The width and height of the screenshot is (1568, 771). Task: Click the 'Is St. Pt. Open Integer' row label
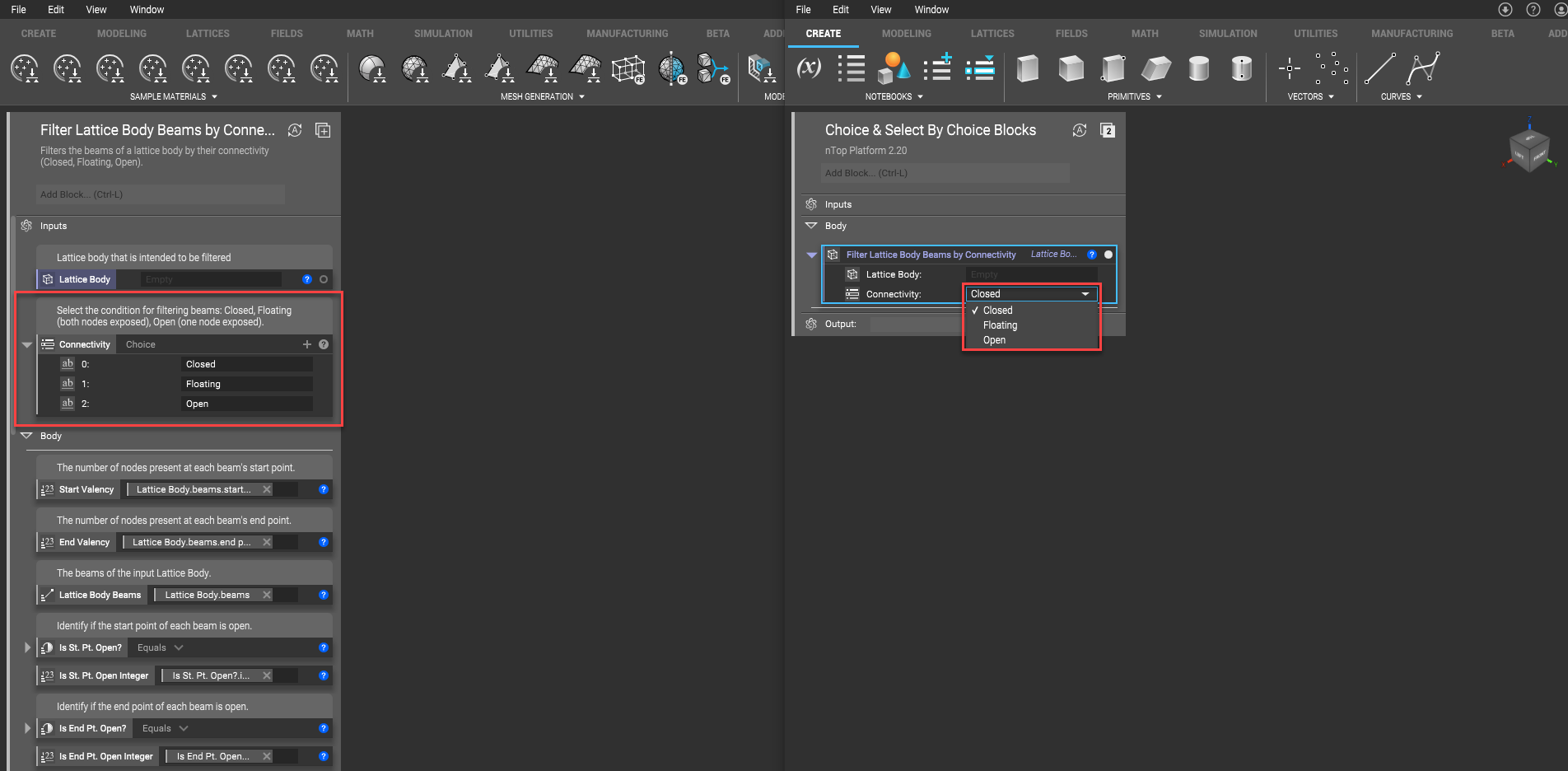104,675
